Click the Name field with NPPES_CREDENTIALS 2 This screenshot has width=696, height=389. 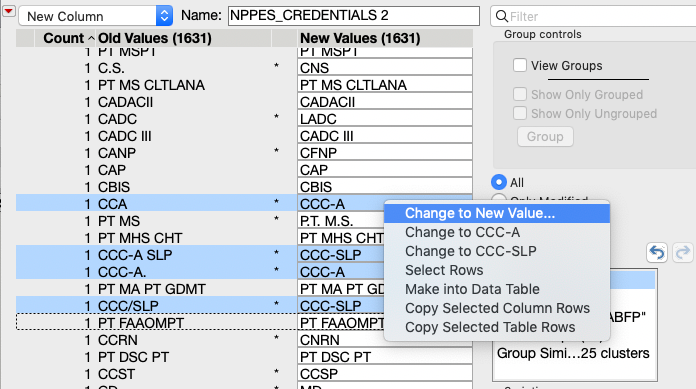point(354,16)
